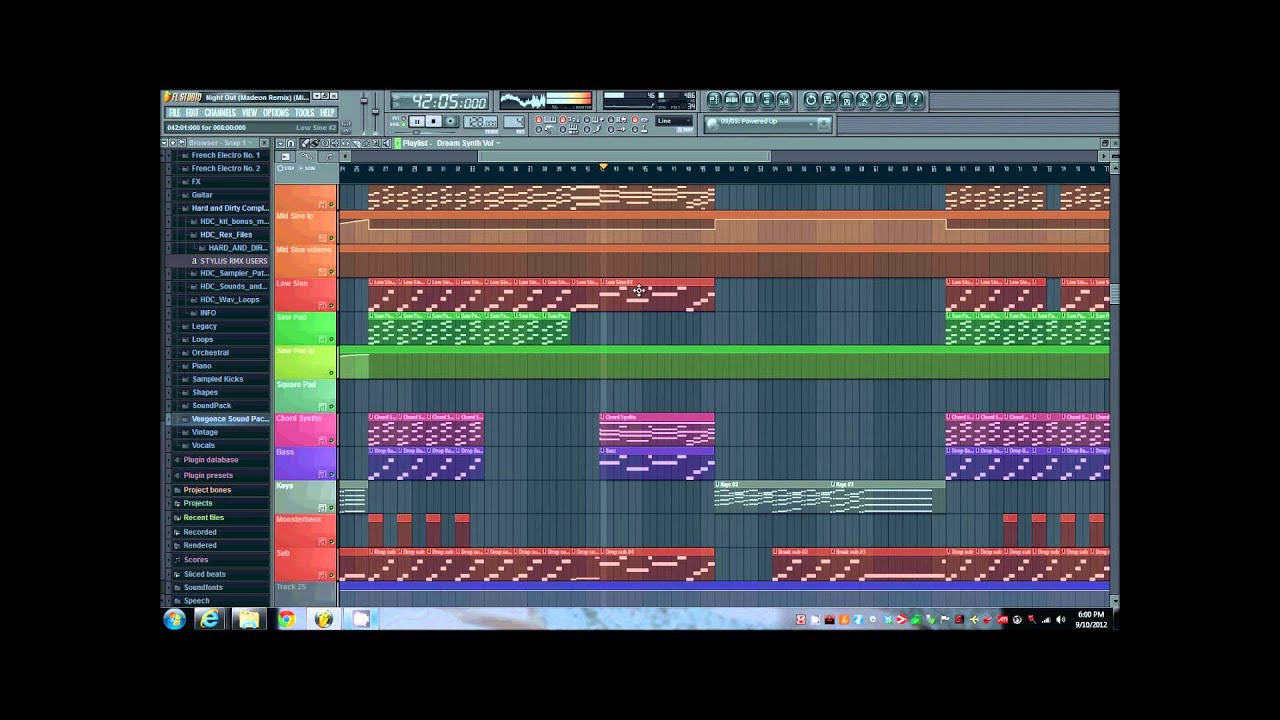Click the render/export disk icon

click(846, 100)
